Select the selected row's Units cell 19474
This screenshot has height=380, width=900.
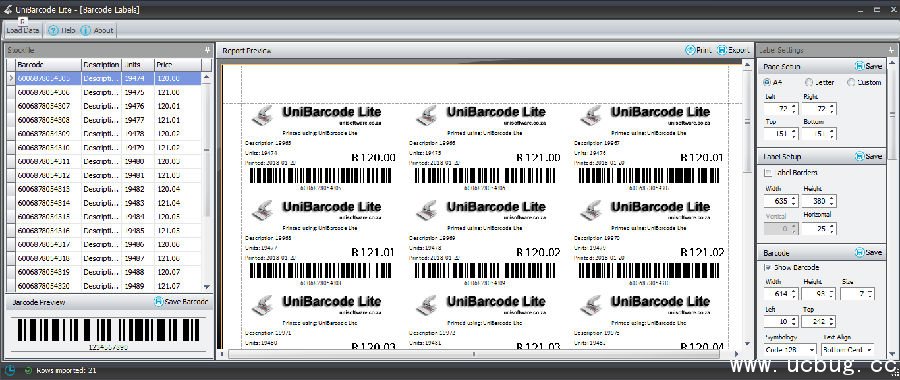(138, 78)
